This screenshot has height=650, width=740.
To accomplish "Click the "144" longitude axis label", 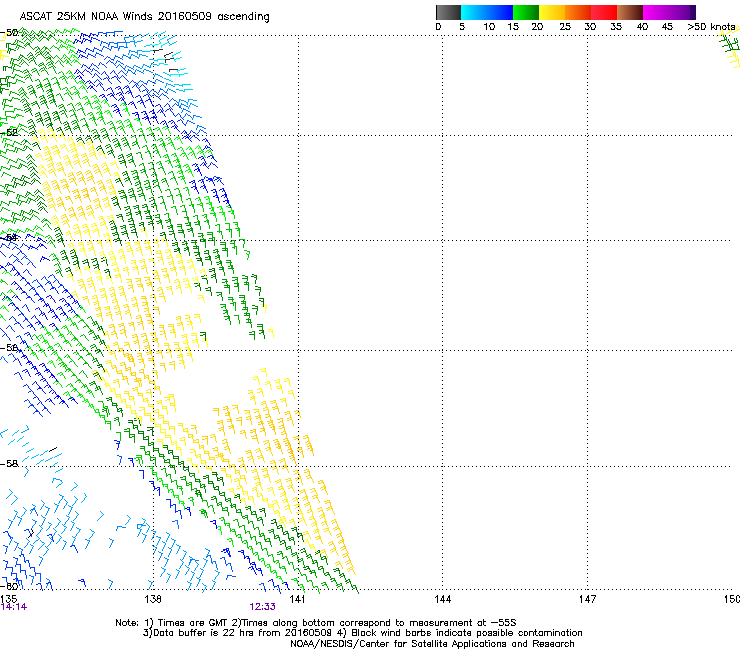I will pos(442,599).
